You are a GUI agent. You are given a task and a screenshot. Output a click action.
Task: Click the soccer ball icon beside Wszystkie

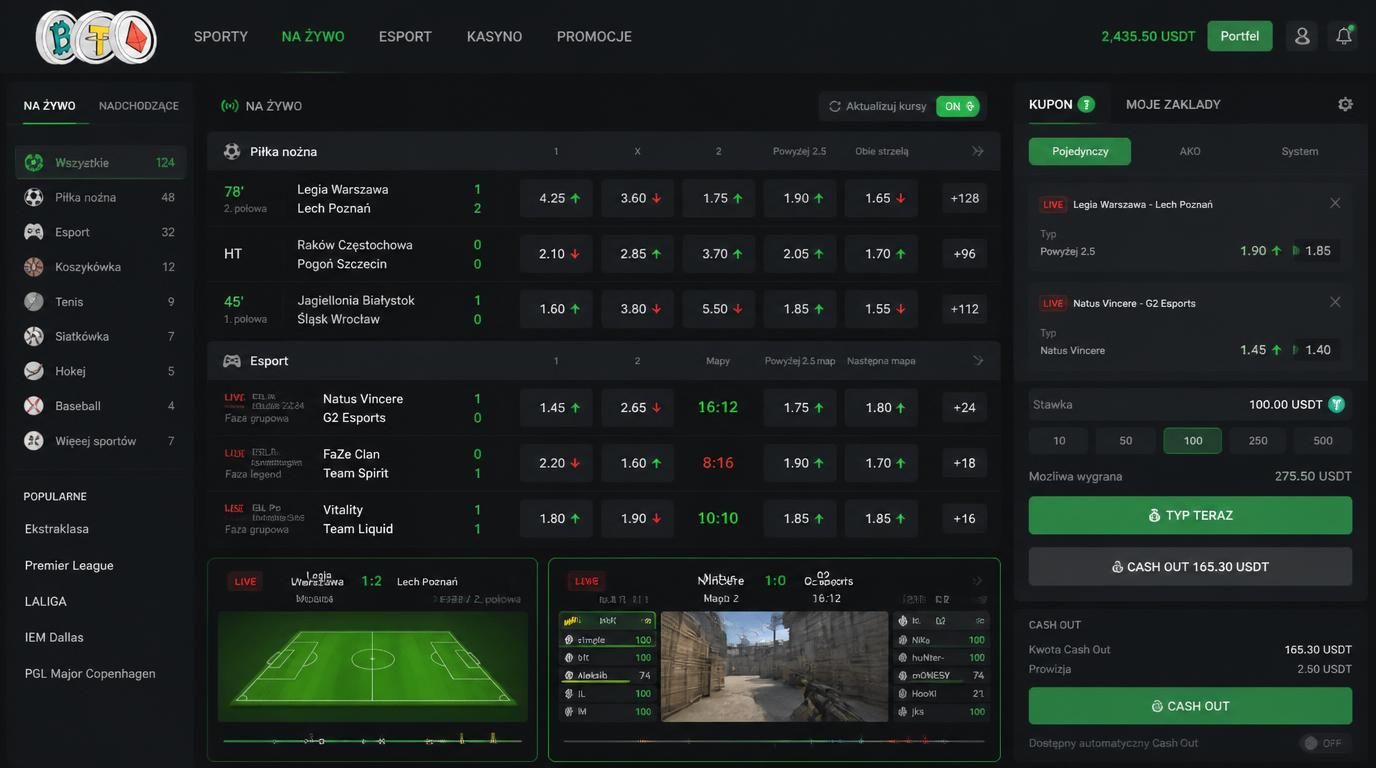pos(34,162)
